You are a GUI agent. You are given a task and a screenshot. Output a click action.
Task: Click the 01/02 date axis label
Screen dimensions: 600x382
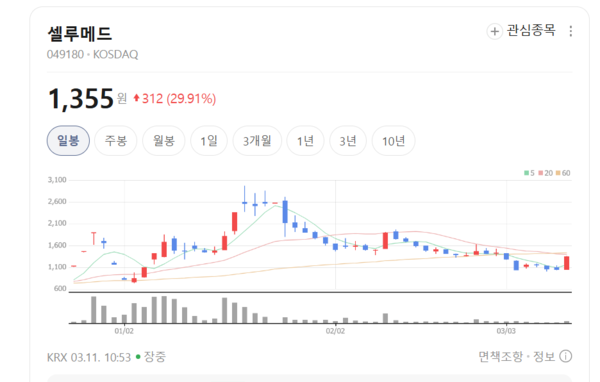coord(124,331)
